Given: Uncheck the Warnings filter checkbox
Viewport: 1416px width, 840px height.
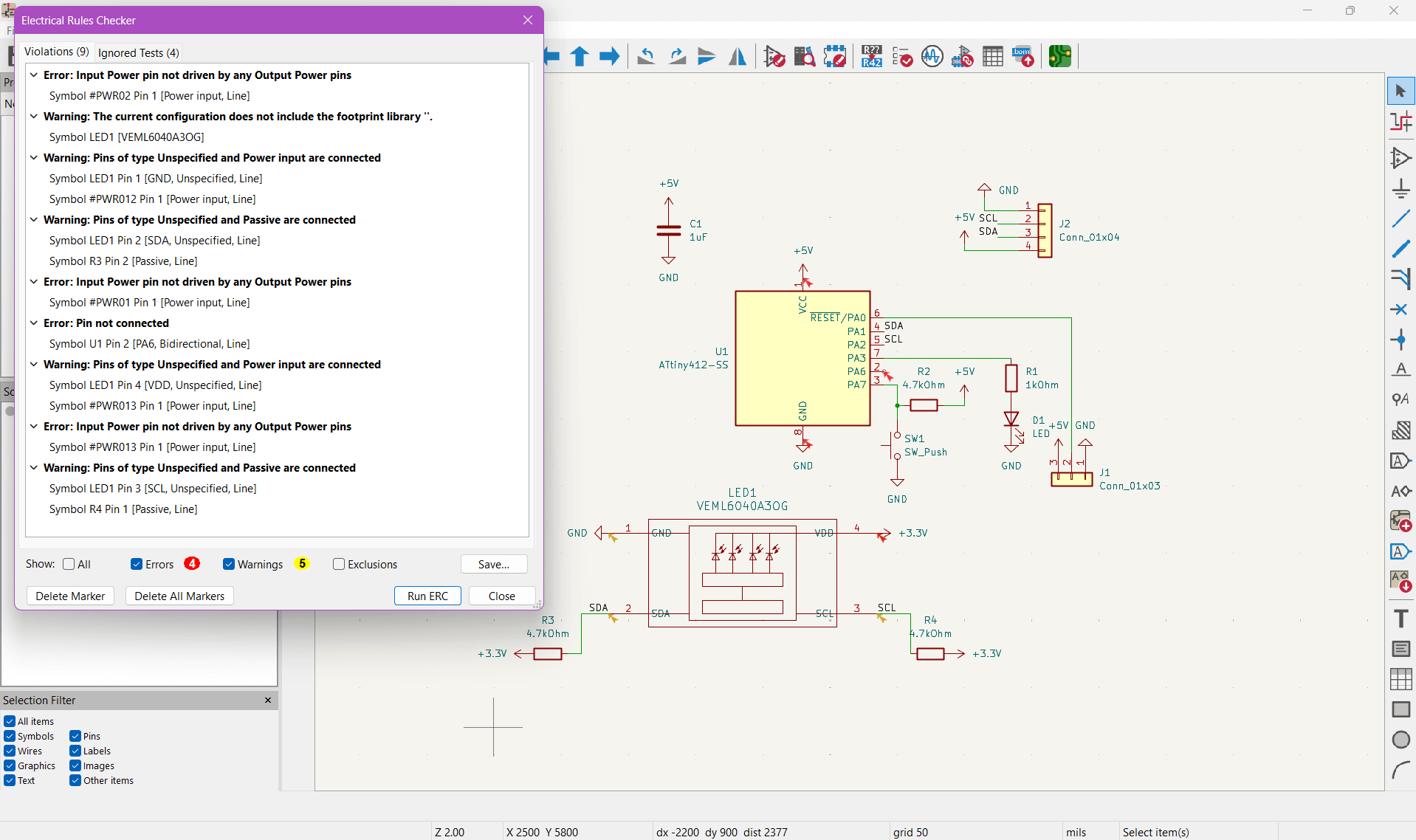Looking at the screenshot, I should (229, 564).
